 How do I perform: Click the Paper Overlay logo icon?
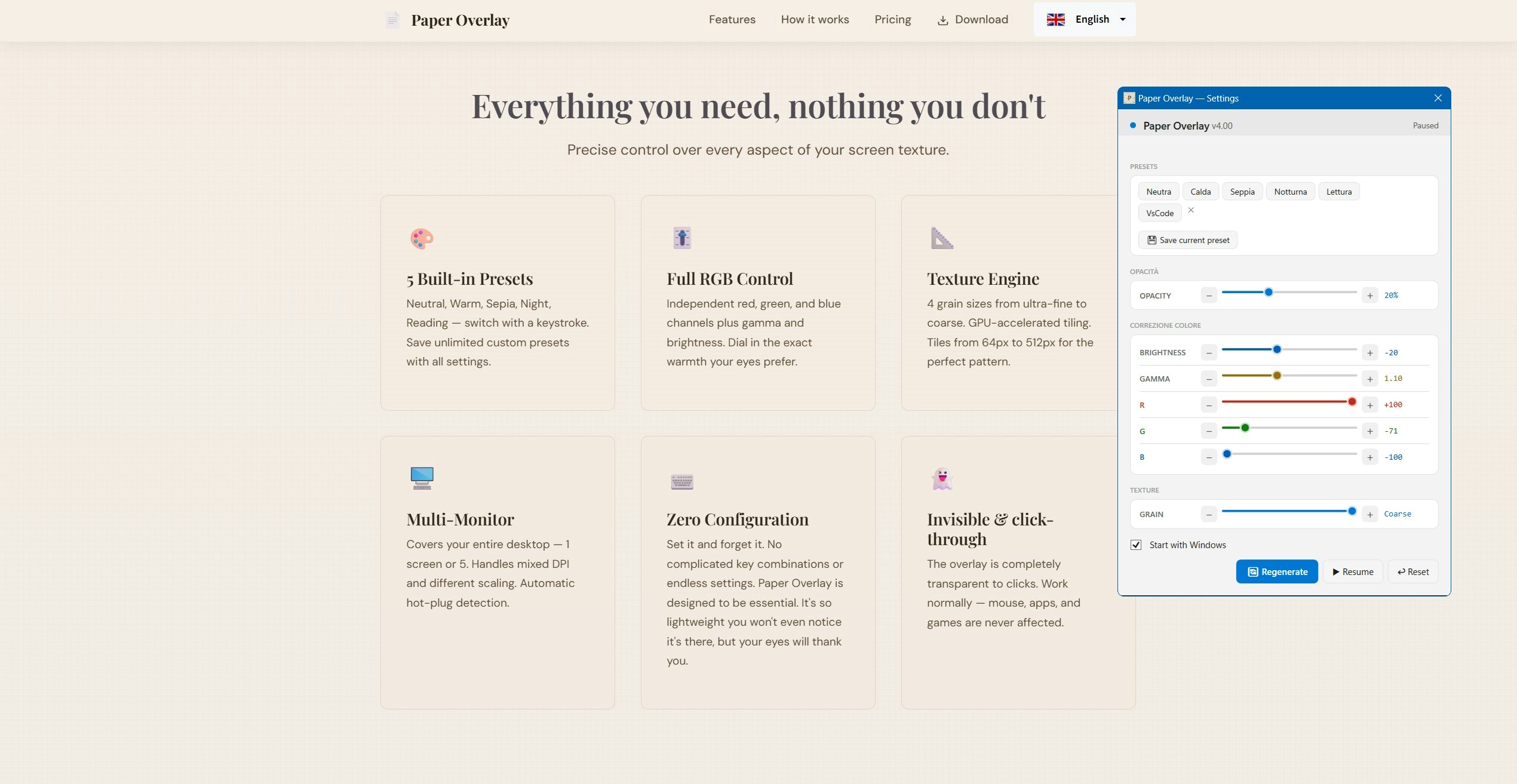(x=392, y=20)
